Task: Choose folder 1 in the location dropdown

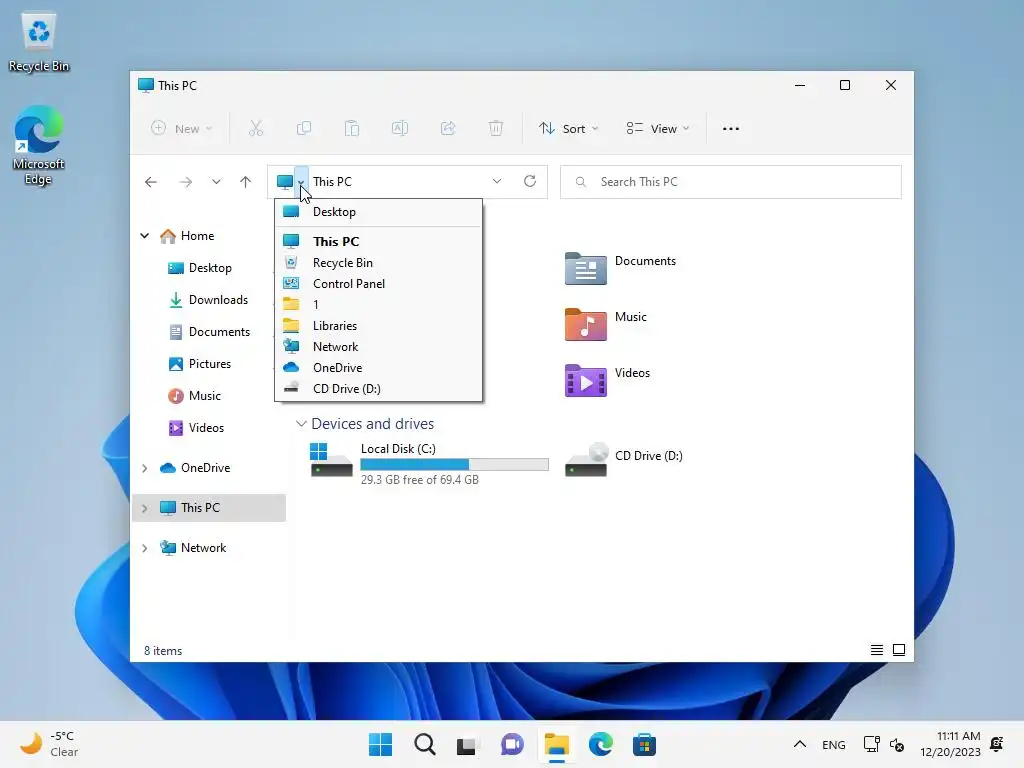Action: click(378, 304)
